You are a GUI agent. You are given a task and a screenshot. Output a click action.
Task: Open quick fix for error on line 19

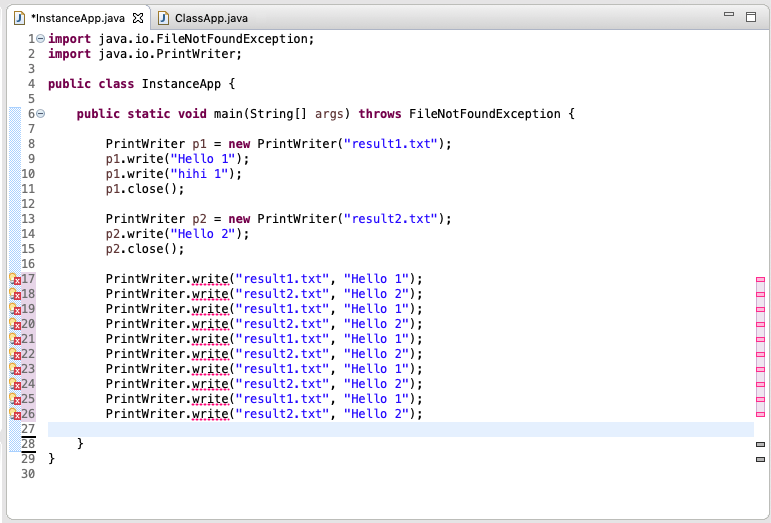coord(15,309)
